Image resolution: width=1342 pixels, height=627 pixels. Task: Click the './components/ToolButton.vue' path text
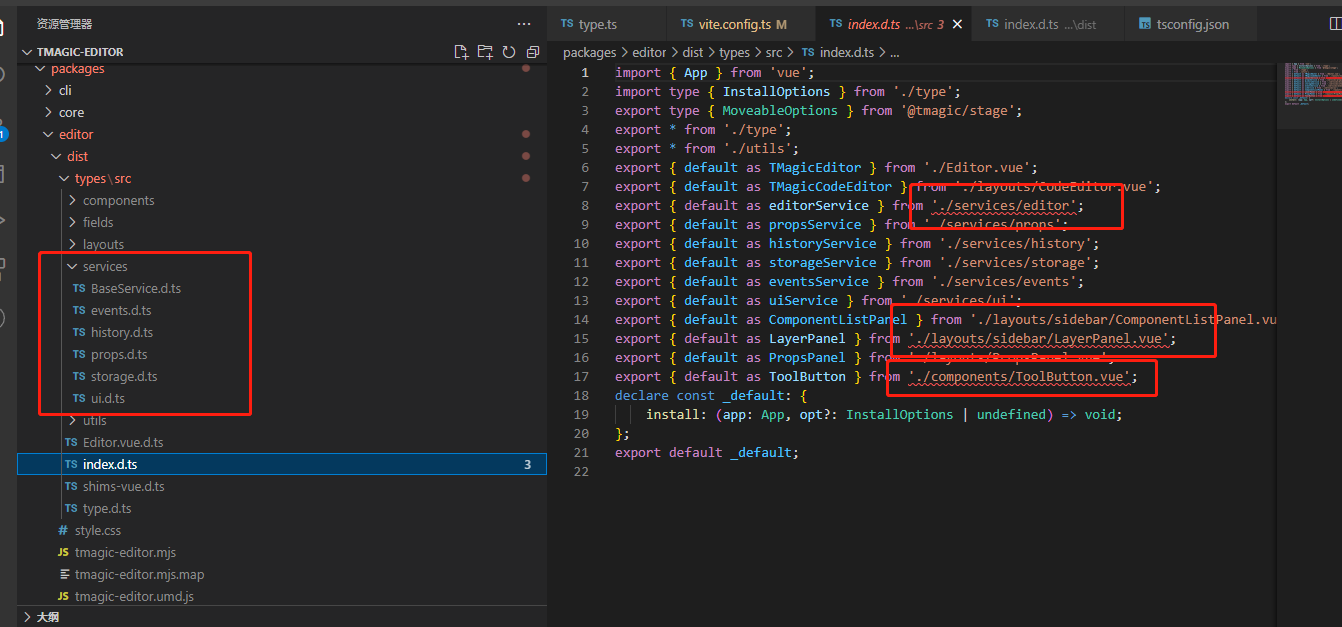point(1019,376)
